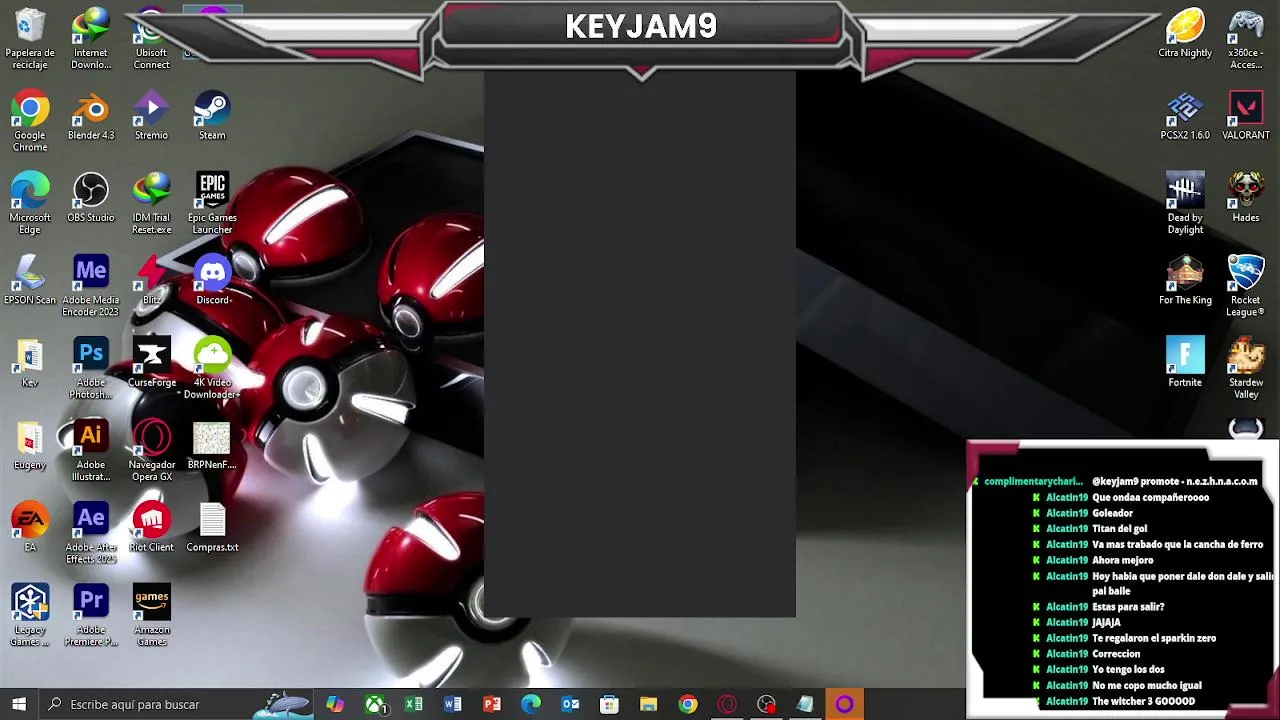Image resolution: width=1280 pixels, height=720 pixels.
Task: Open CurseForge desktop shortcut
Action: 151,362
